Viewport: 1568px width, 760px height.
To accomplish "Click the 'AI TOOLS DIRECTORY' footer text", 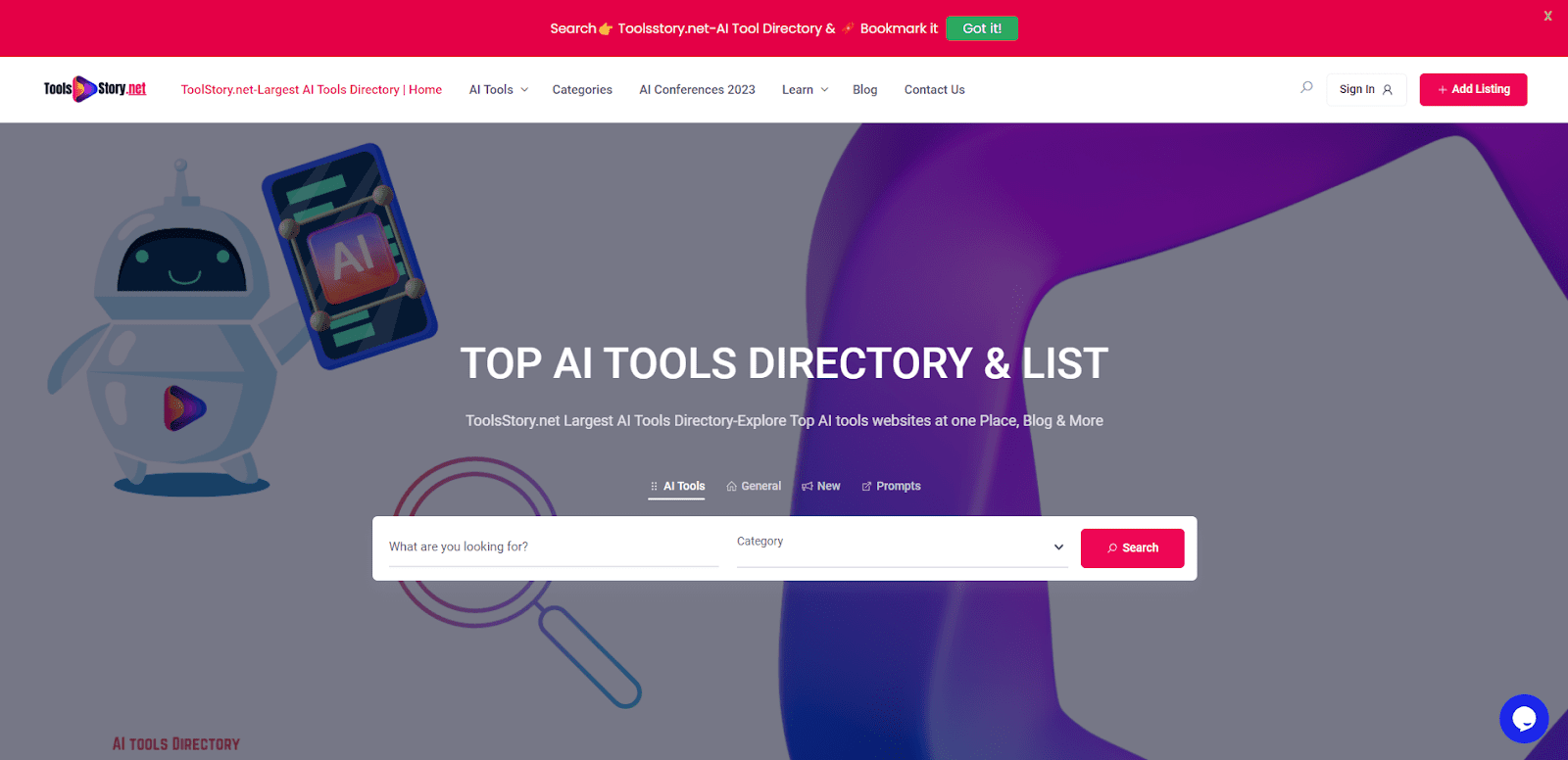I will (176, 744).
